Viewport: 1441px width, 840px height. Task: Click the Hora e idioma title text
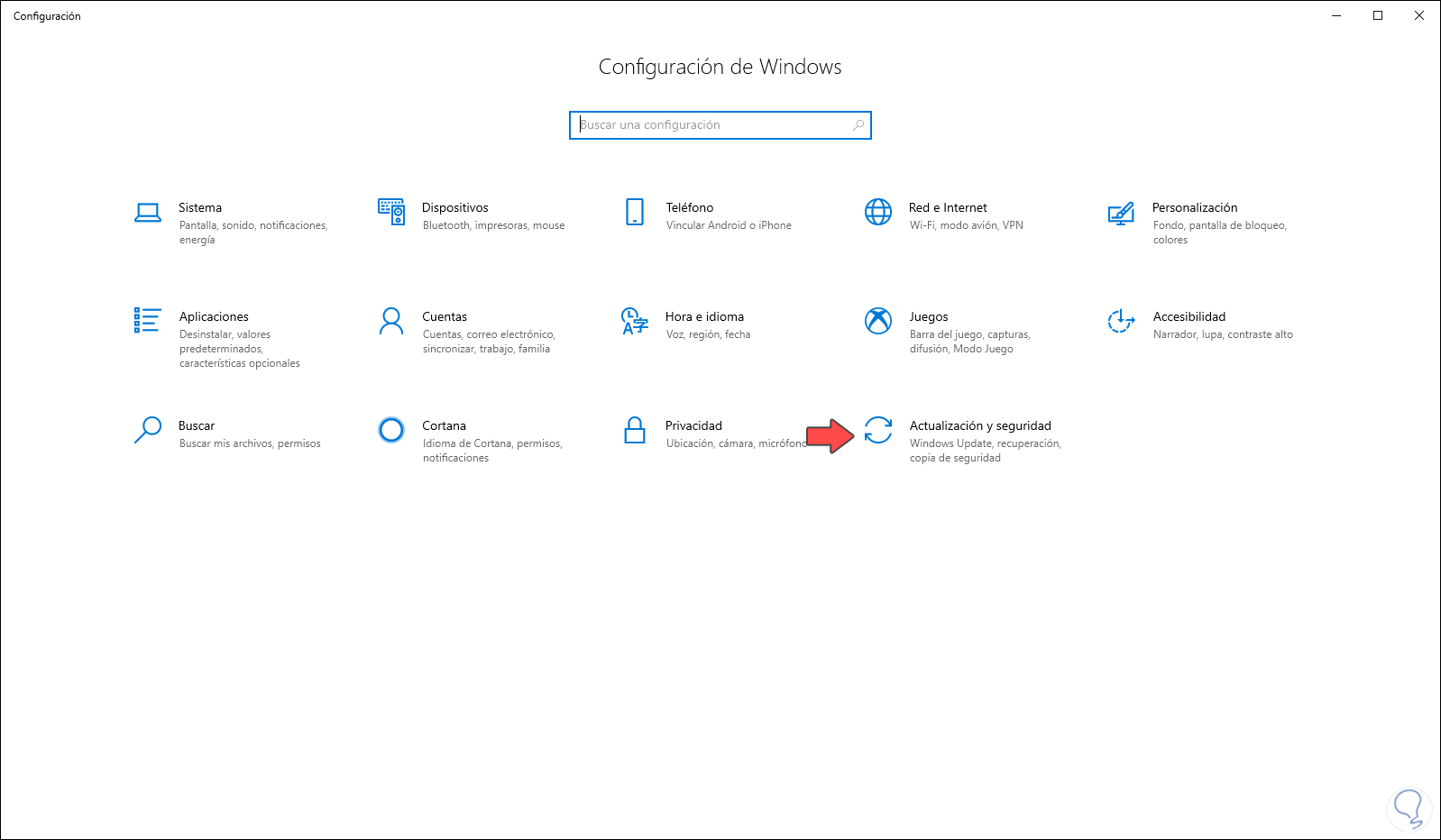[704, 317]
